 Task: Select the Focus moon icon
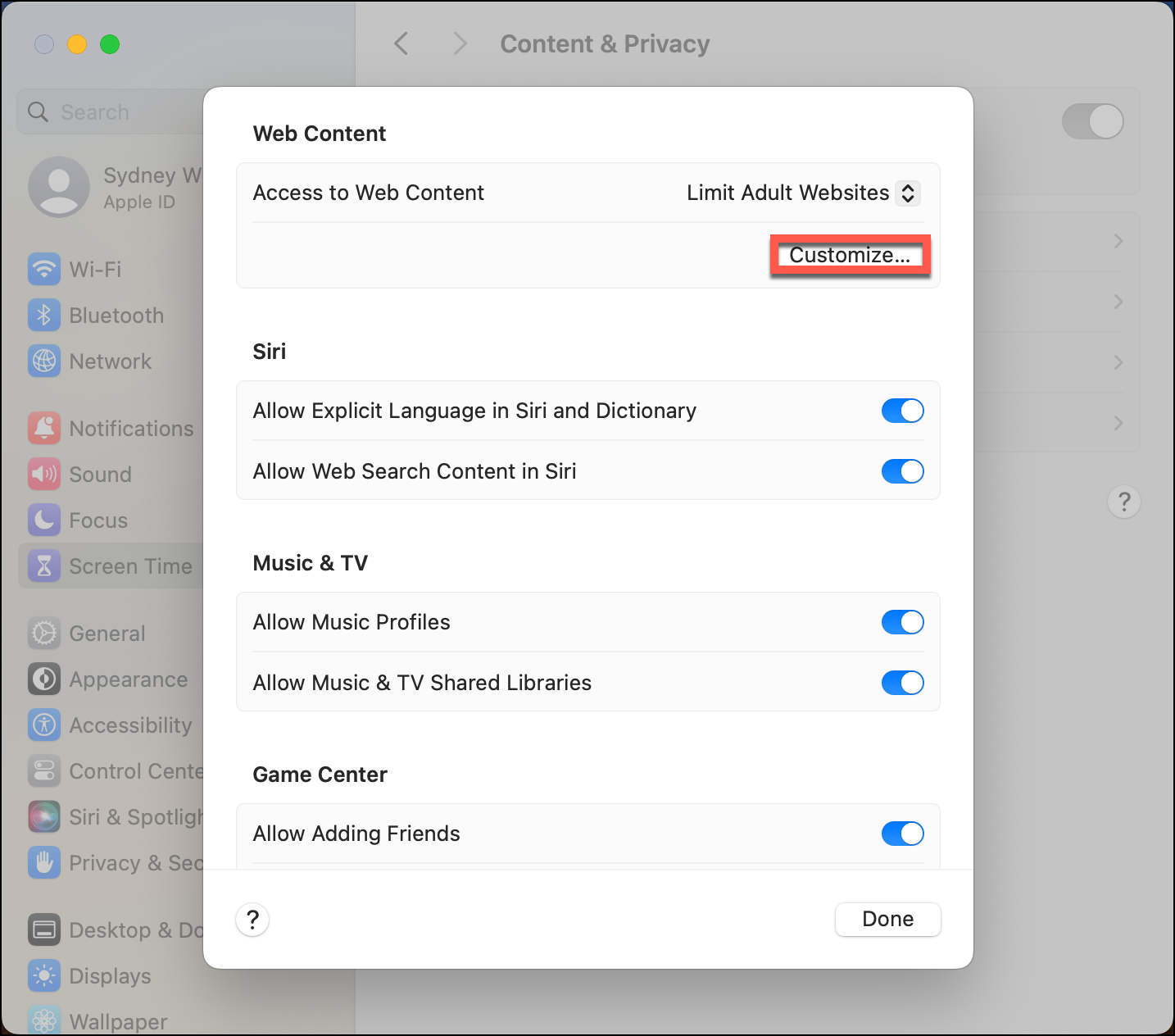pos(44,520)
